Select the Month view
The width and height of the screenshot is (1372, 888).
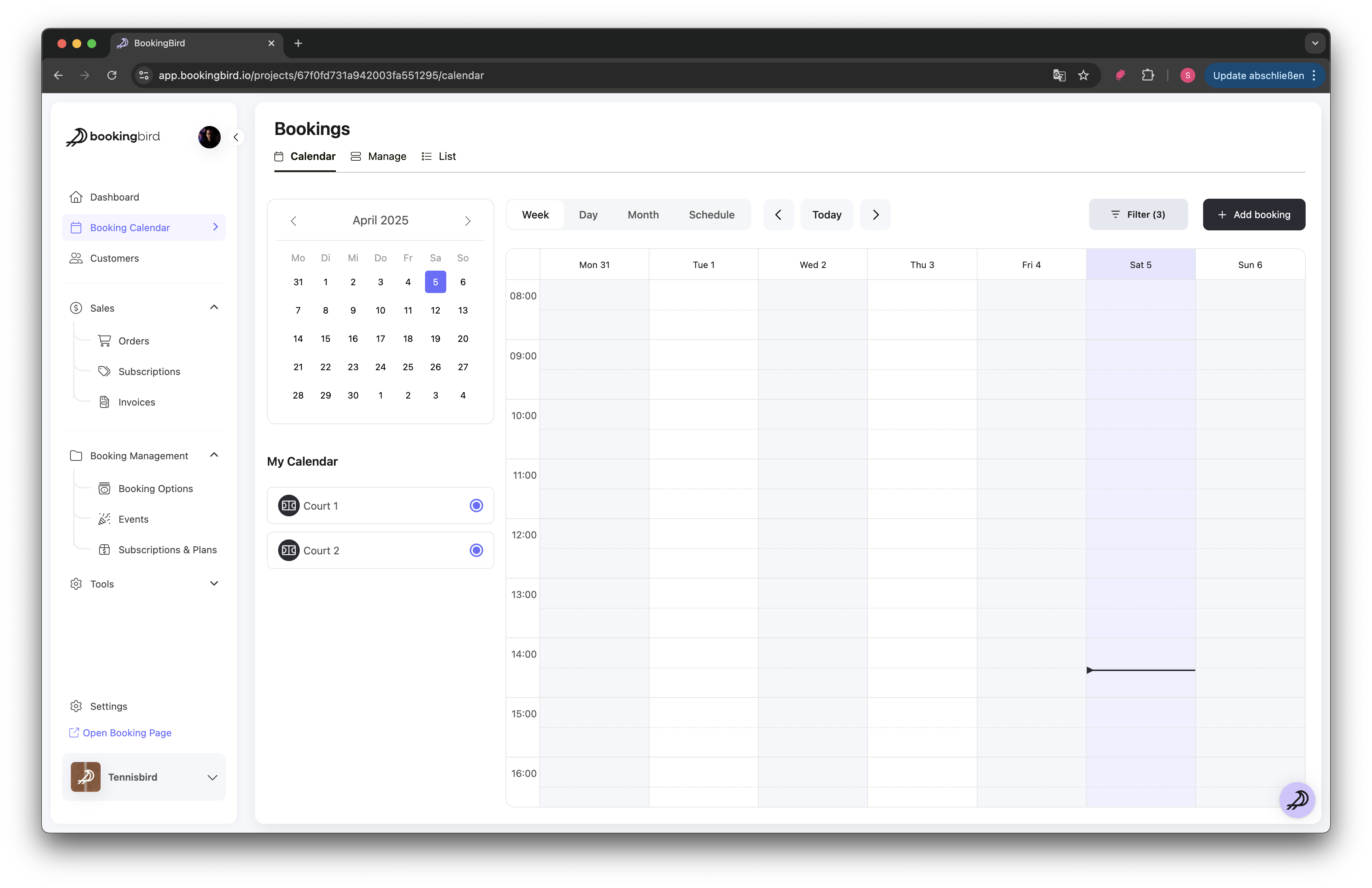643,215
